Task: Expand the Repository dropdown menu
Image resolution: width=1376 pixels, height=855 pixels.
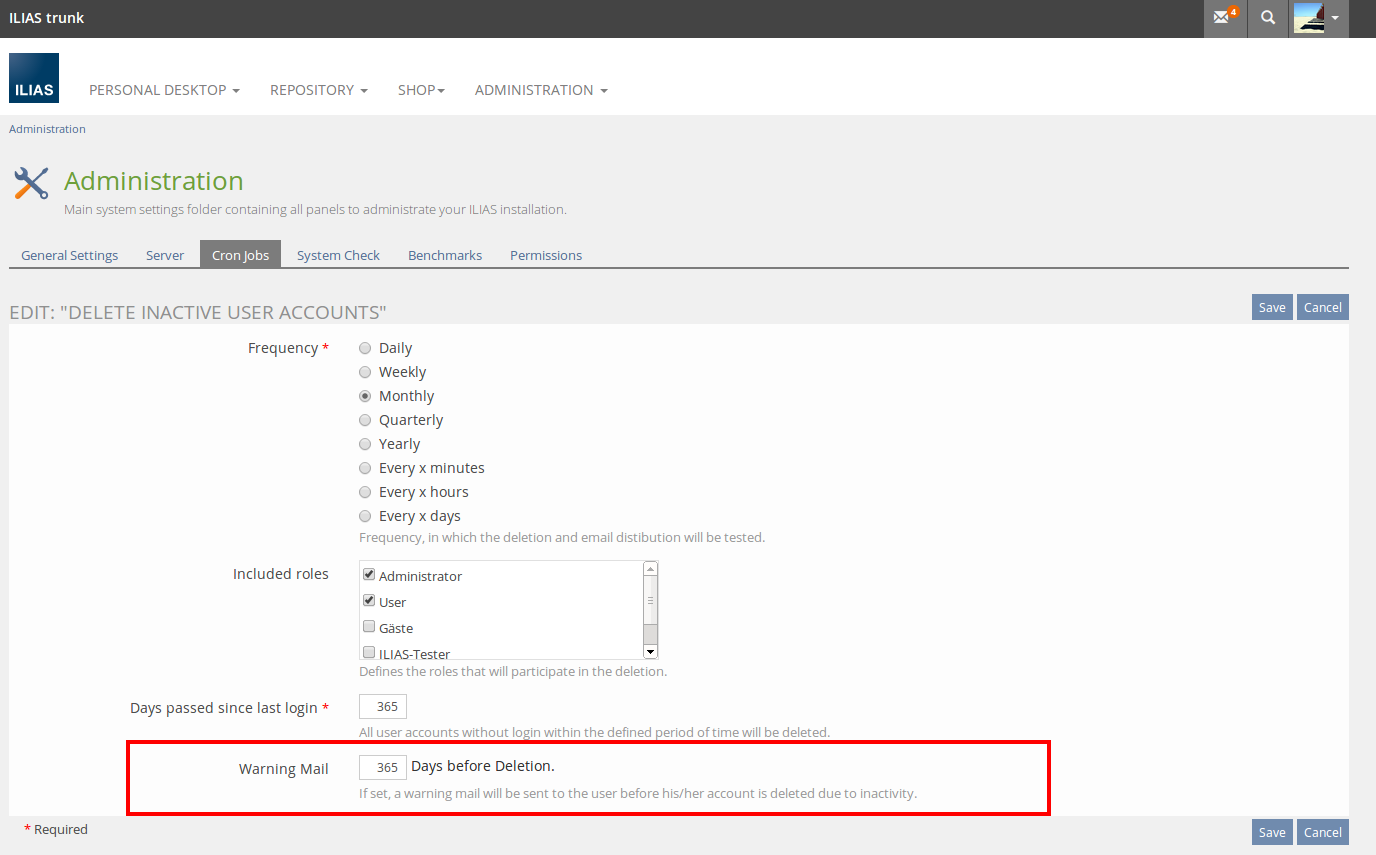Action: [318, 90]
